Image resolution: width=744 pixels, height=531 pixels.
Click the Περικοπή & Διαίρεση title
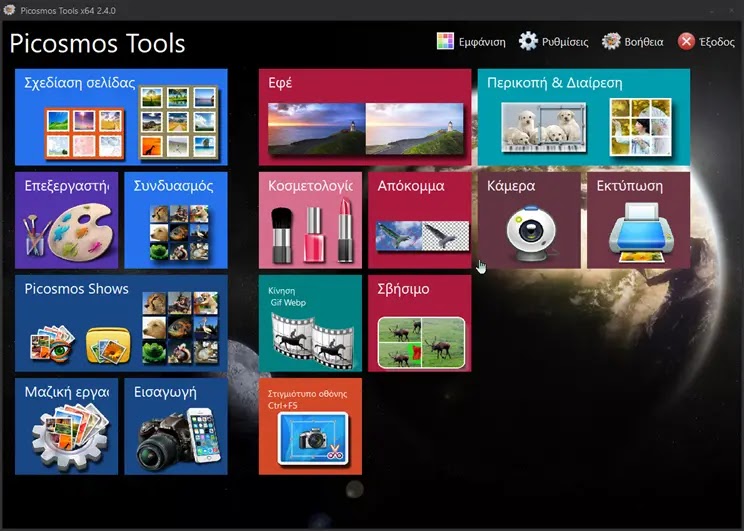coord(555,83)
